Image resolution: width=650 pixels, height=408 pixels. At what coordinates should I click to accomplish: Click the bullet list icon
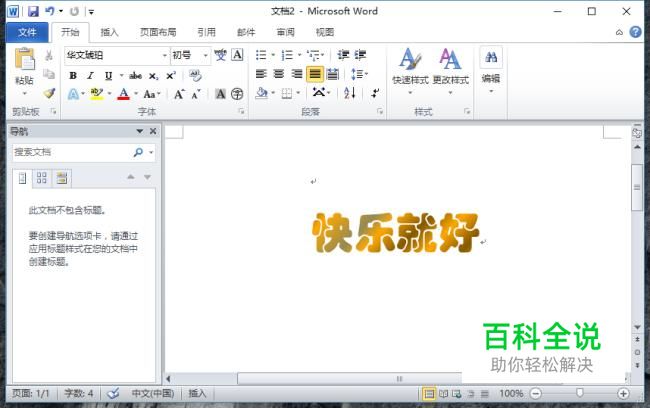coord(261,55)
